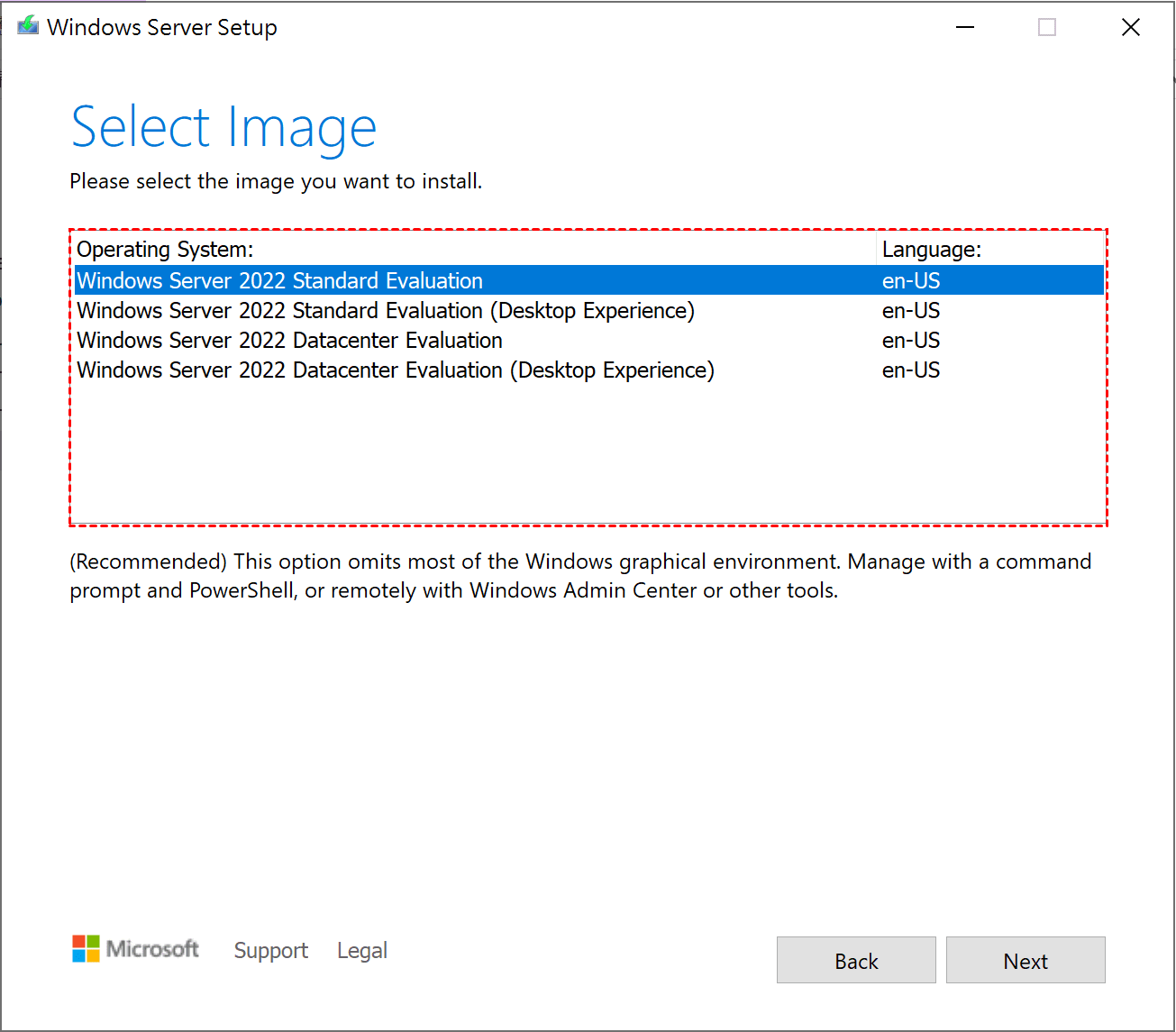Go Back to previous setup page
Viewport: 1176px width, 1032px height.
(x=855, y=960)
